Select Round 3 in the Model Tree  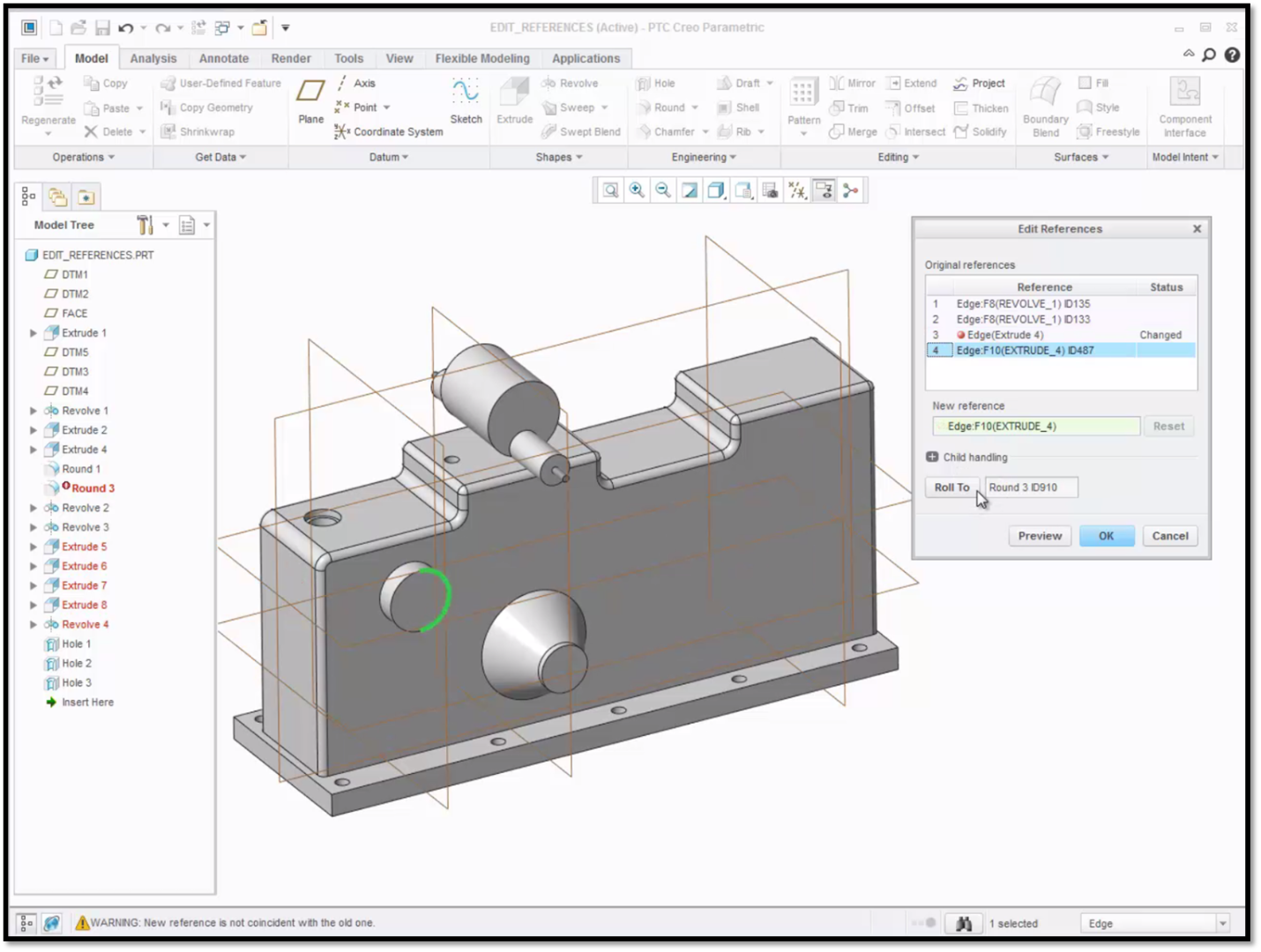point(93,488)
